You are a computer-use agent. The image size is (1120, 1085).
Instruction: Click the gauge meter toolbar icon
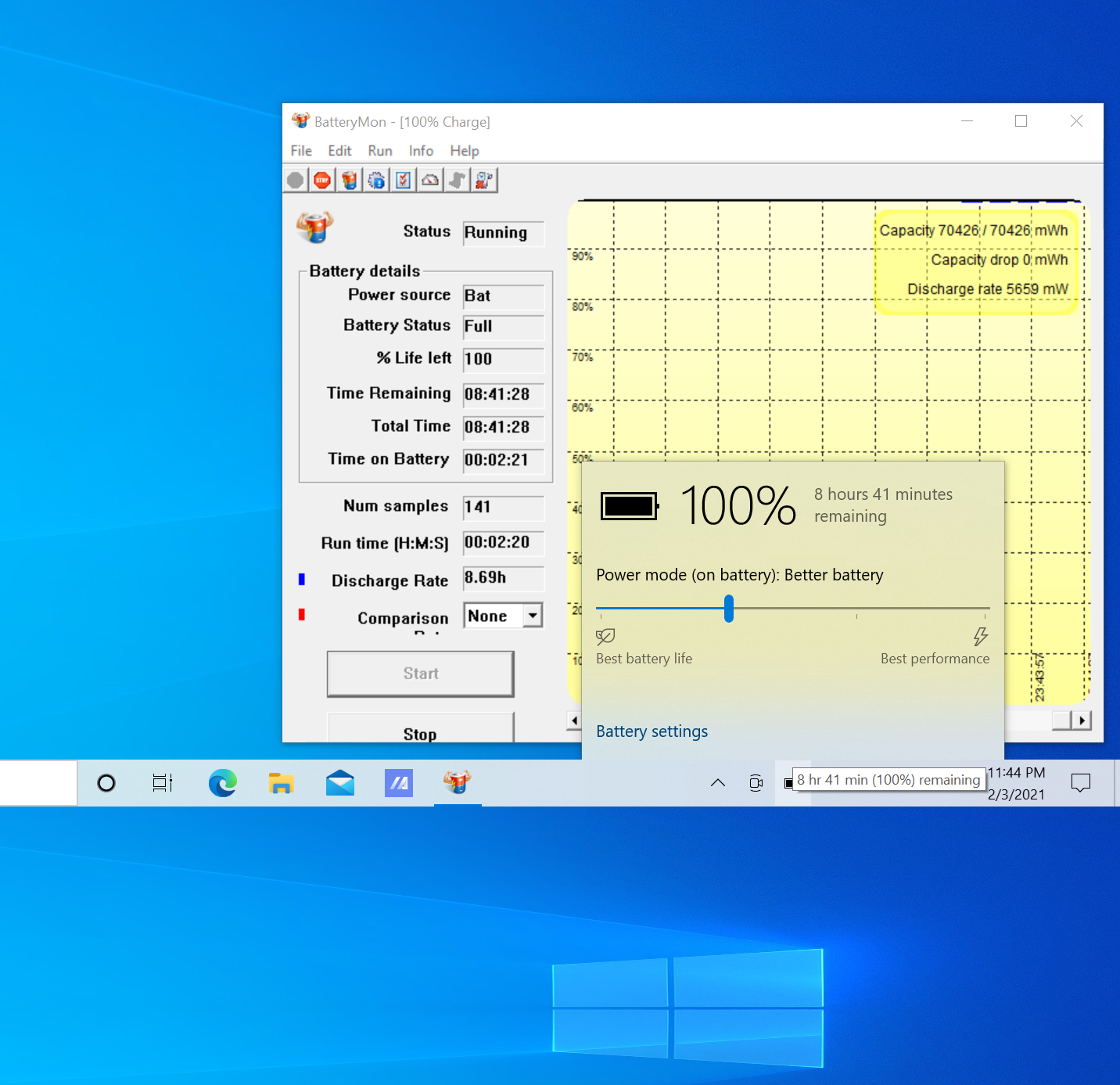(x=430, y=181)
